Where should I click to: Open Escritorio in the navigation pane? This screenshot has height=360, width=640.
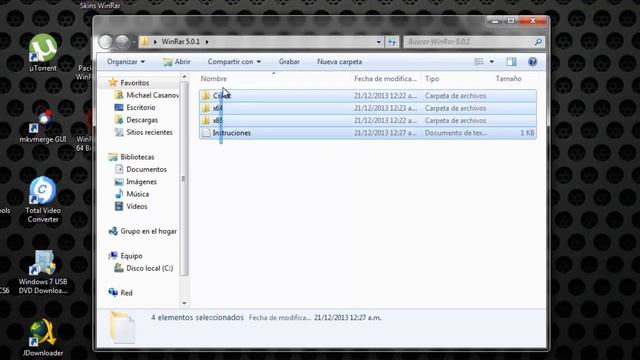coord(135,107)
